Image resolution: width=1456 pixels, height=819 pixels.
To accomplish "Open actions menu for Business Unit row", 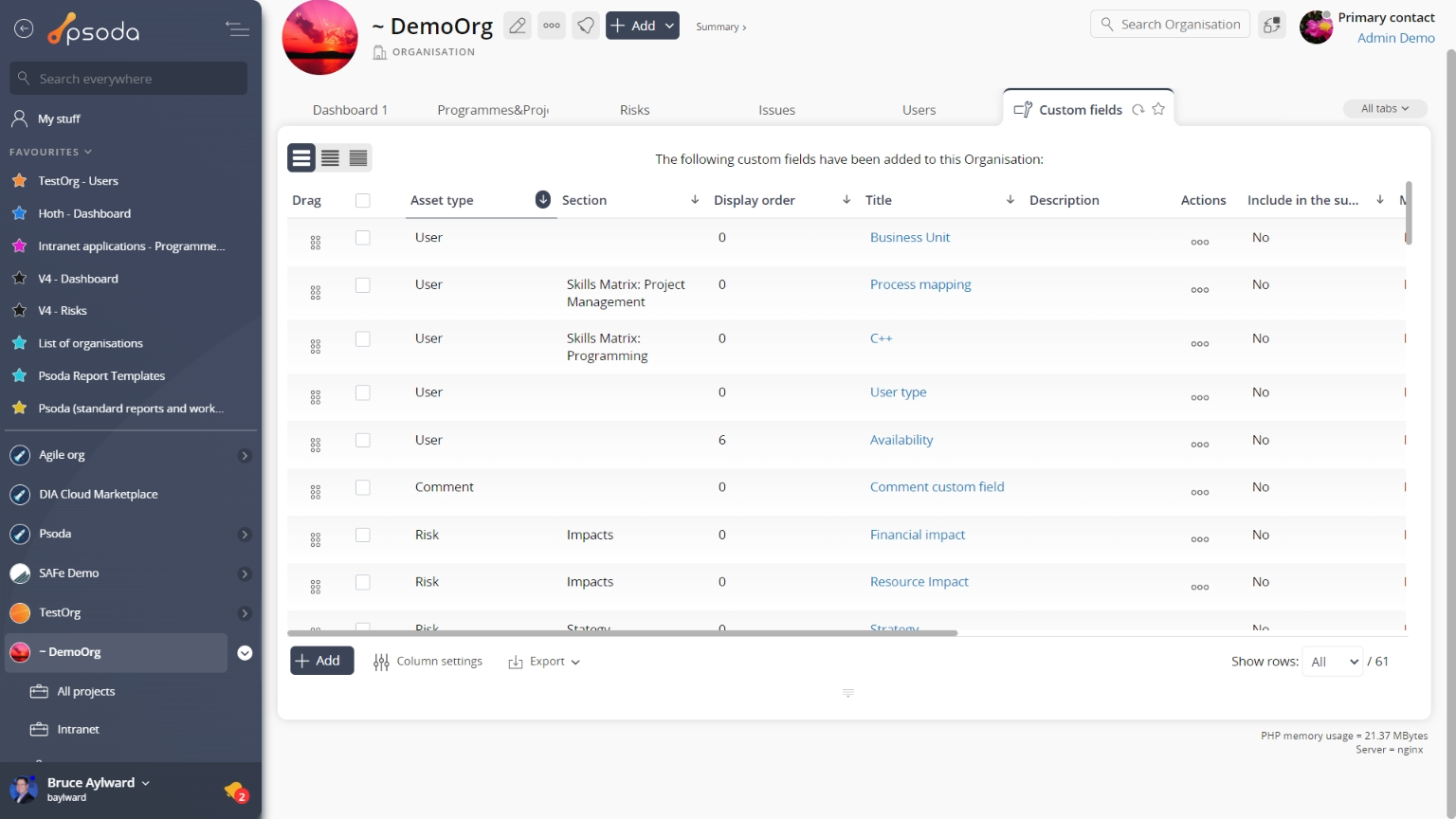I will [x=1200, y=243].
